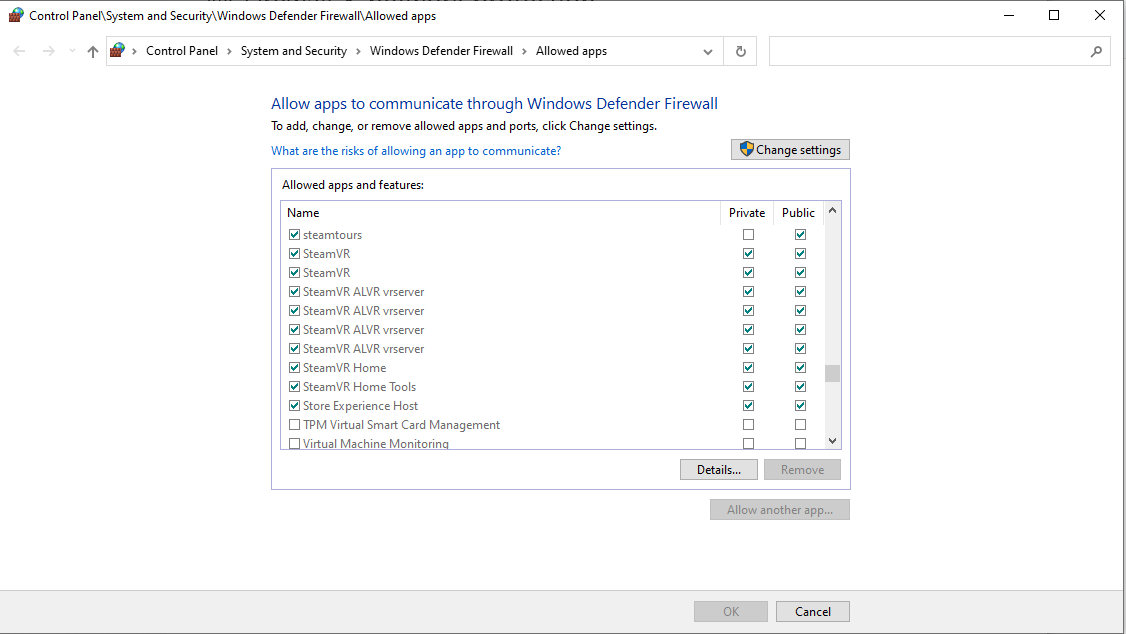Viewport: 1126px width, 634px height.
Task: Enable TPM Virtual Smart Card Management checkbox
Action: 294,424
